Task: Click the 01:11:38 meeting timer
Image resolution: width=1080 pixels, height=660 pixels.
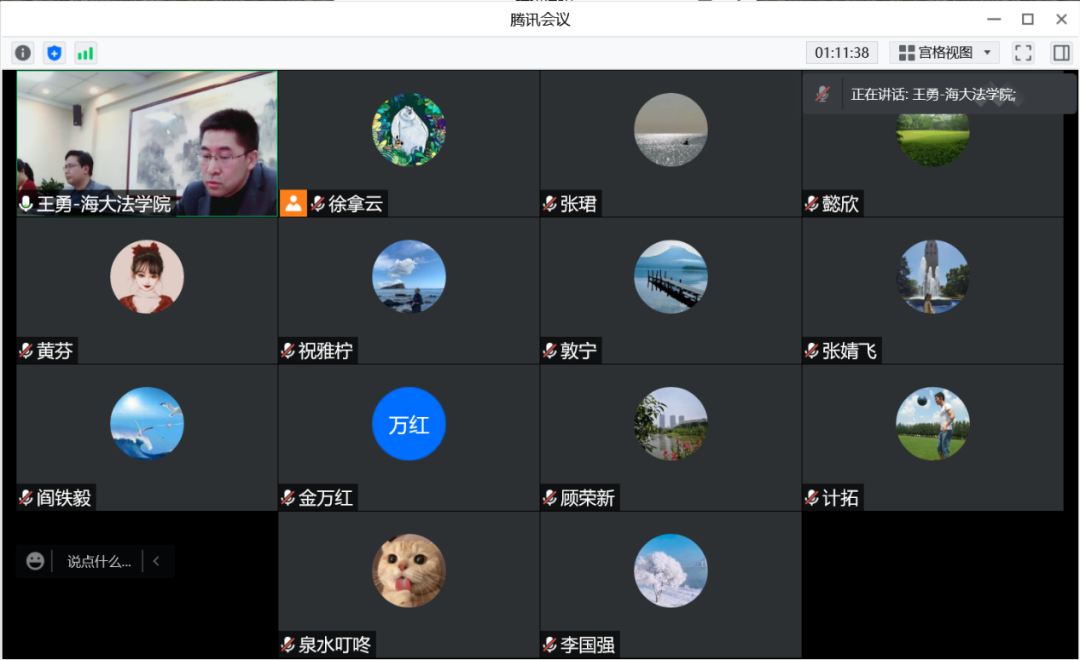Action: [x=841, y=53]
